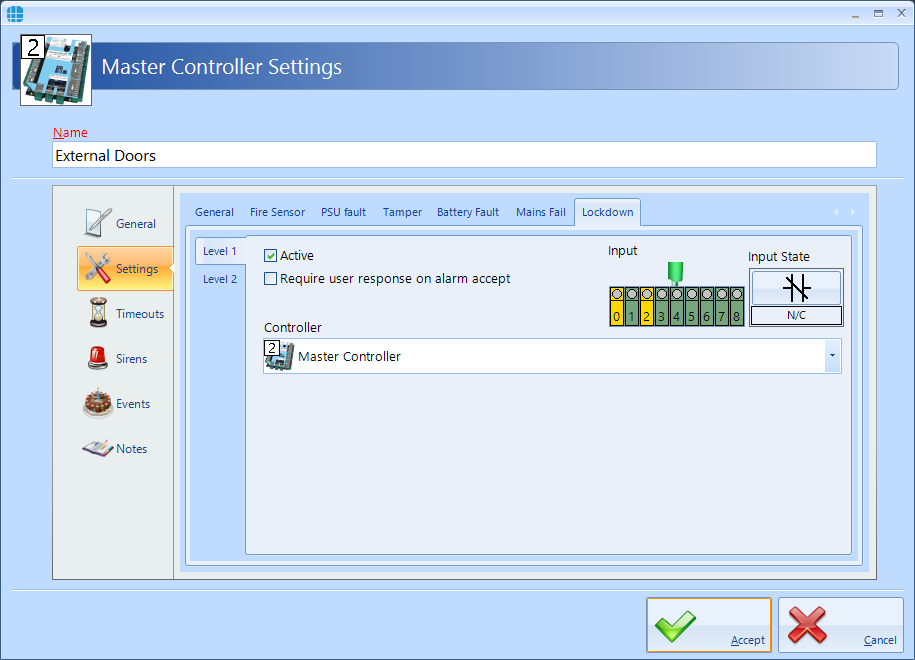
Task: Select input terminal 8
Action: (x=736, y=306)
